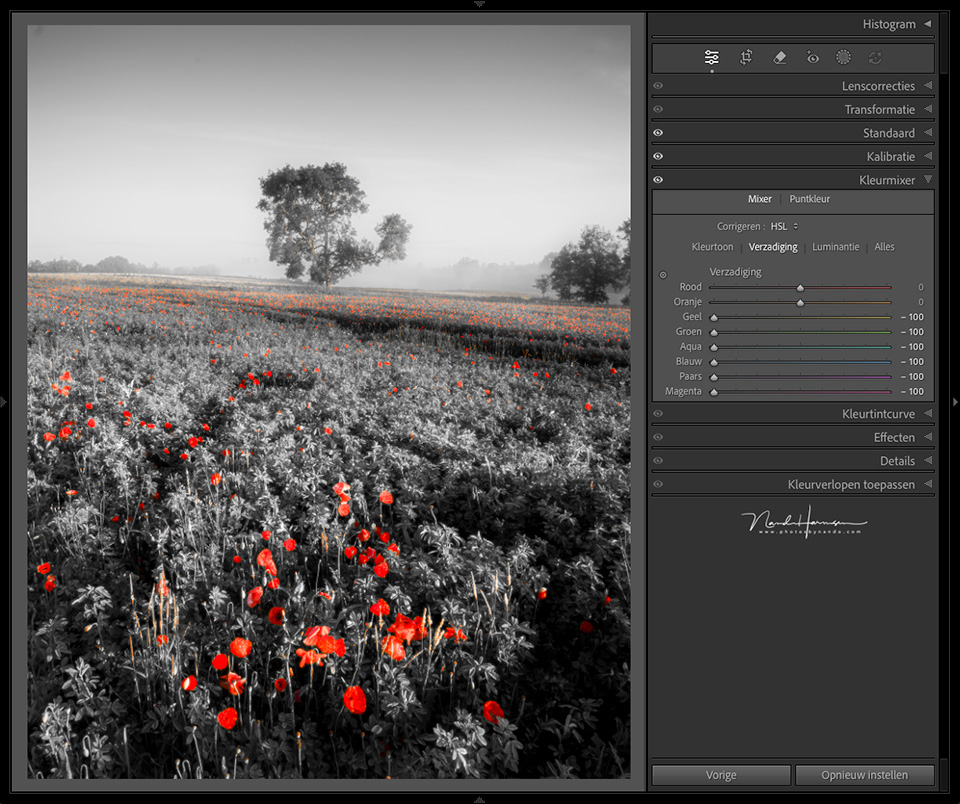960x804 pixels.
Task: Expand the Histogram panel
Action: (x=927, y=24)
